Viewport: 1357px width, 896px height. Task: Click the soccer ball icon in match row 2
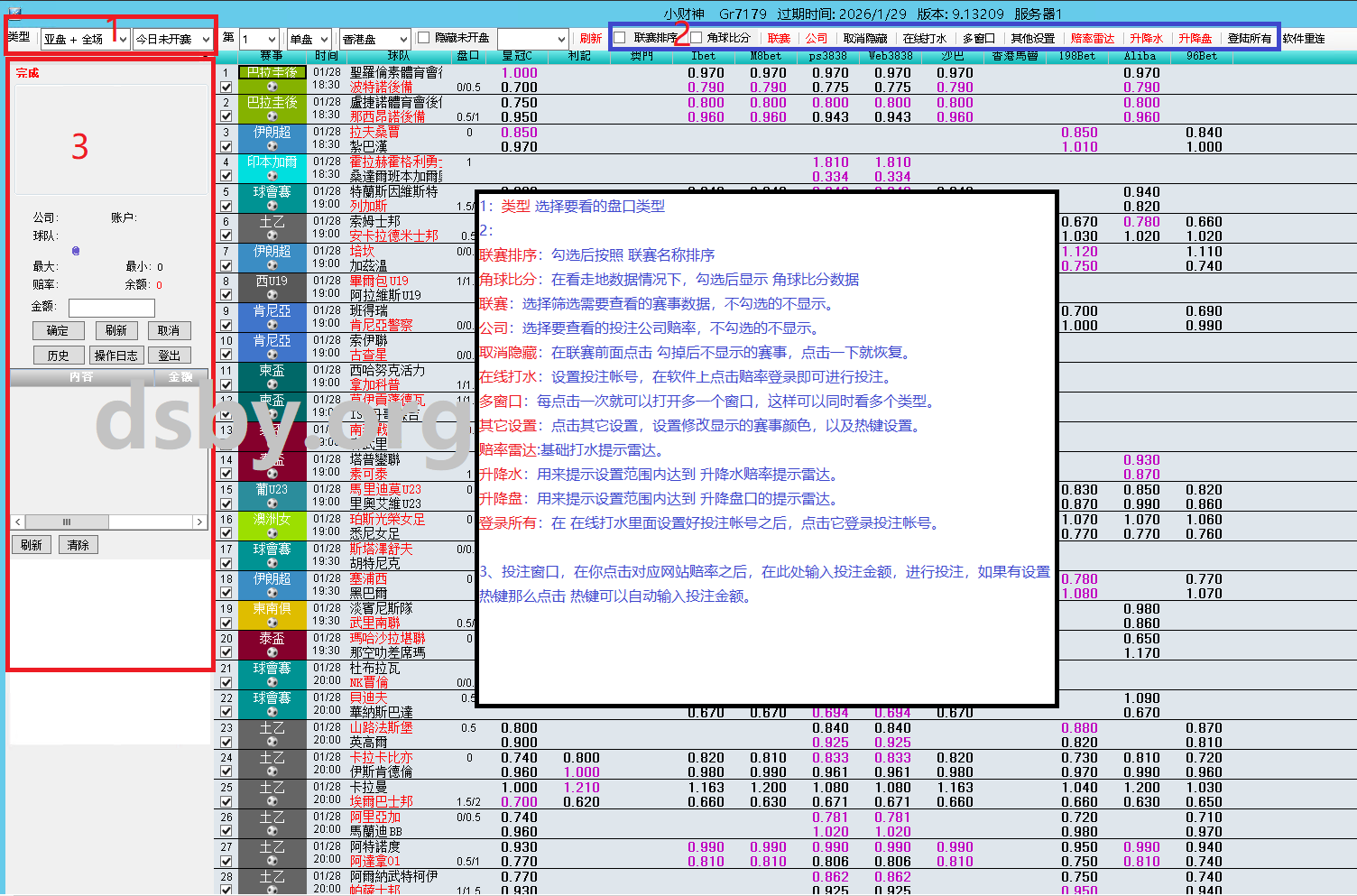272,116
